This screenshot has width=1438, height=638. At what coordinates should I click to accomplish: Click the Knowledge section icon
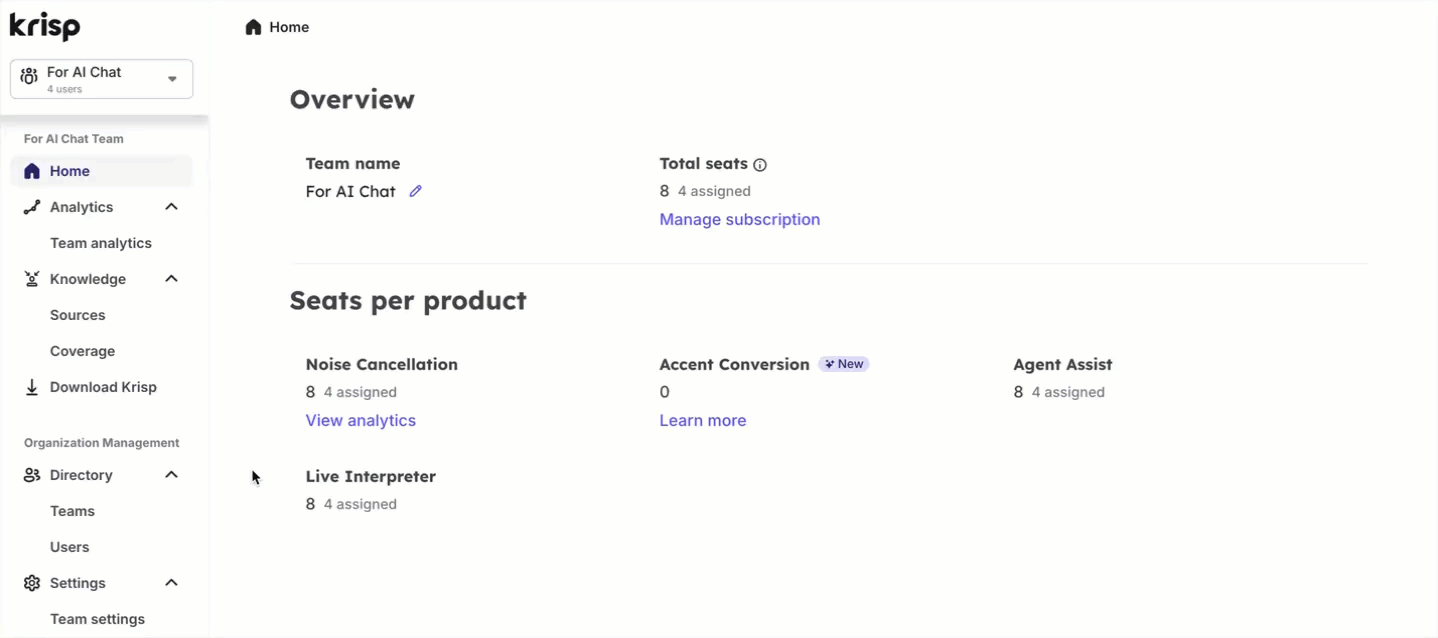[x=32, y=279]
